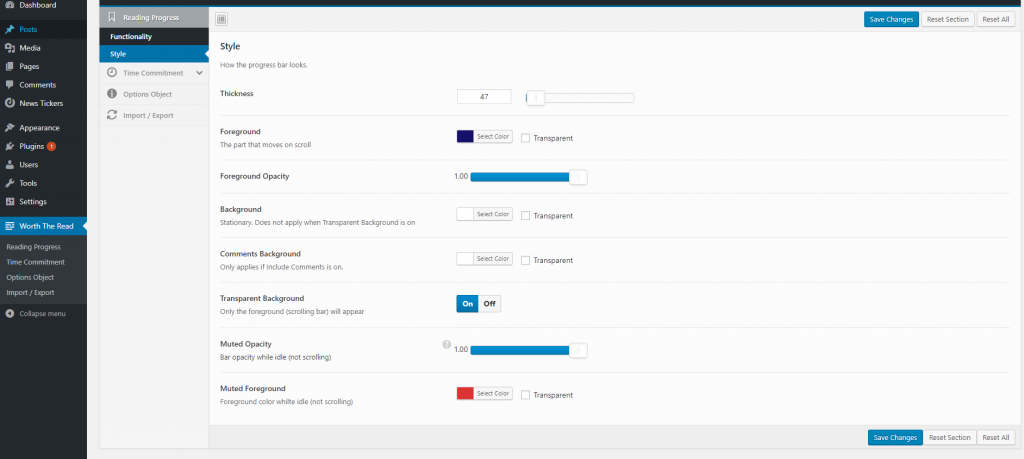The width and height of the screenshot is (1024, 459).
Task: Switch to the Functionality tab
Action: click(131, 36)
